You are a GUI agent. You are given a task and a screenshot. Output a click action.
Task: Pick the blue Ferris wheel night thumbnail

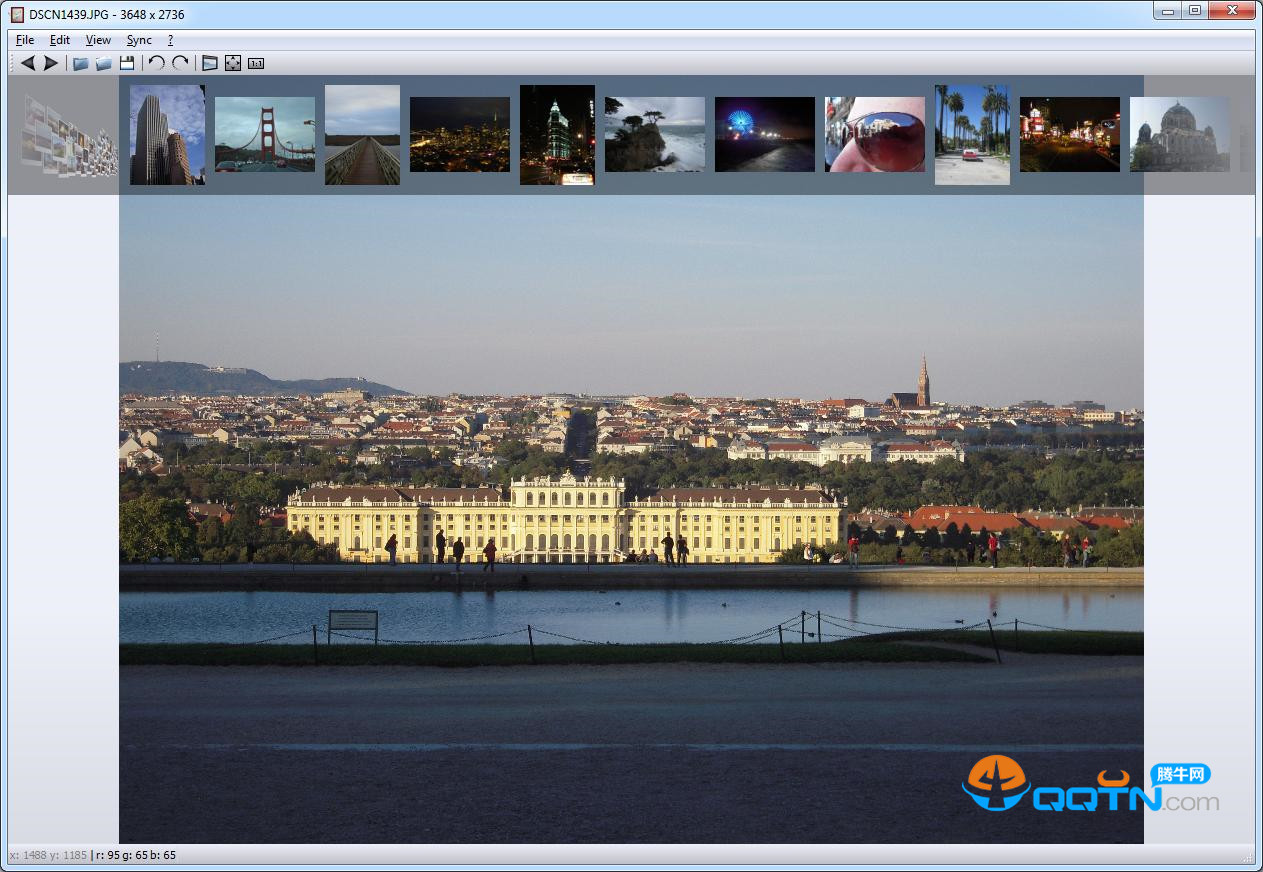(765, 134)
